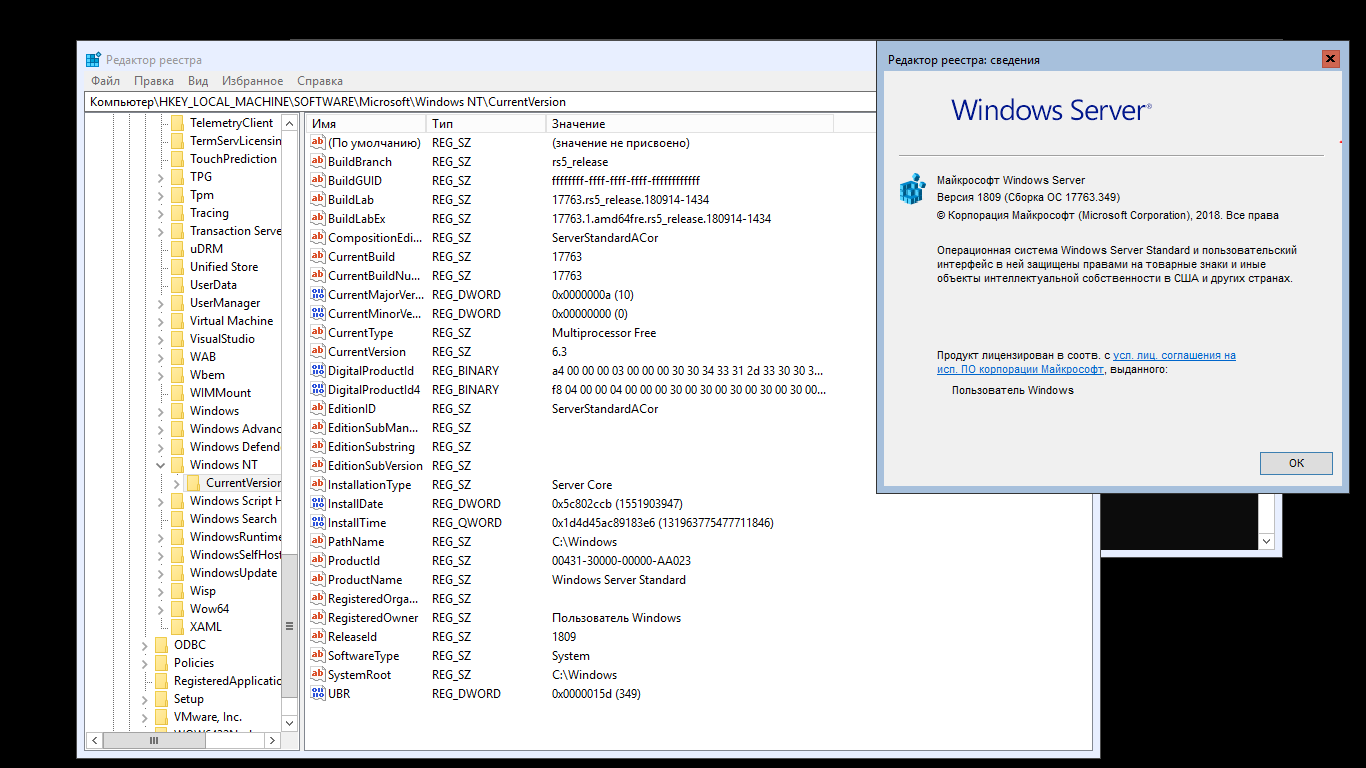
Task: Select the CurrentBuild value name
Action: pos(361,257)
